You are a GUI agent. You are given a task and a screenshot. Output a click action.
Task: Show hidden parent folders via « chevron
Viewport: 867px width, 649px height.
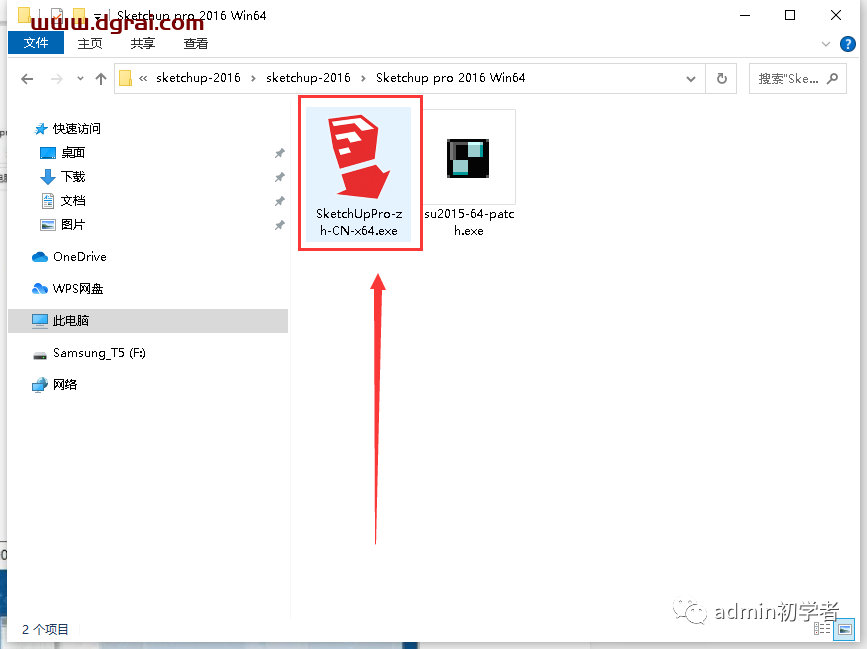143,78
